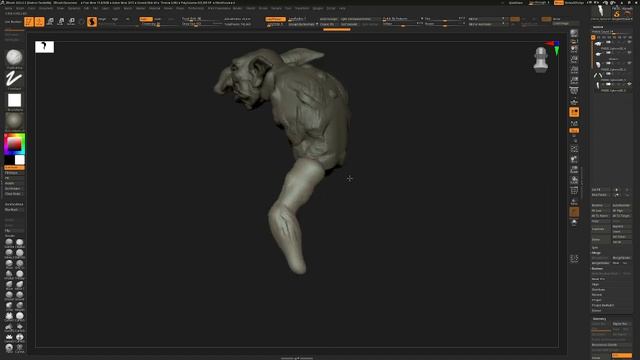Toggle the orange Menus button
Screen dimensions: 640x360
[x=558, y=2]
